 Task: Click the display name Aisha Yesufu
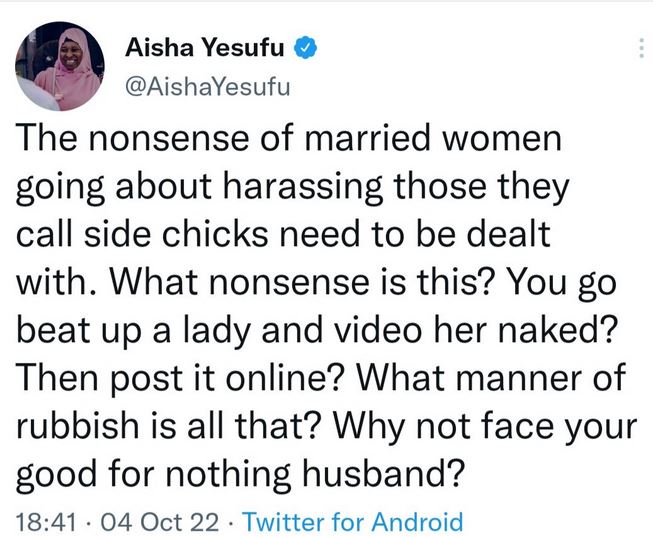(204, 47)
